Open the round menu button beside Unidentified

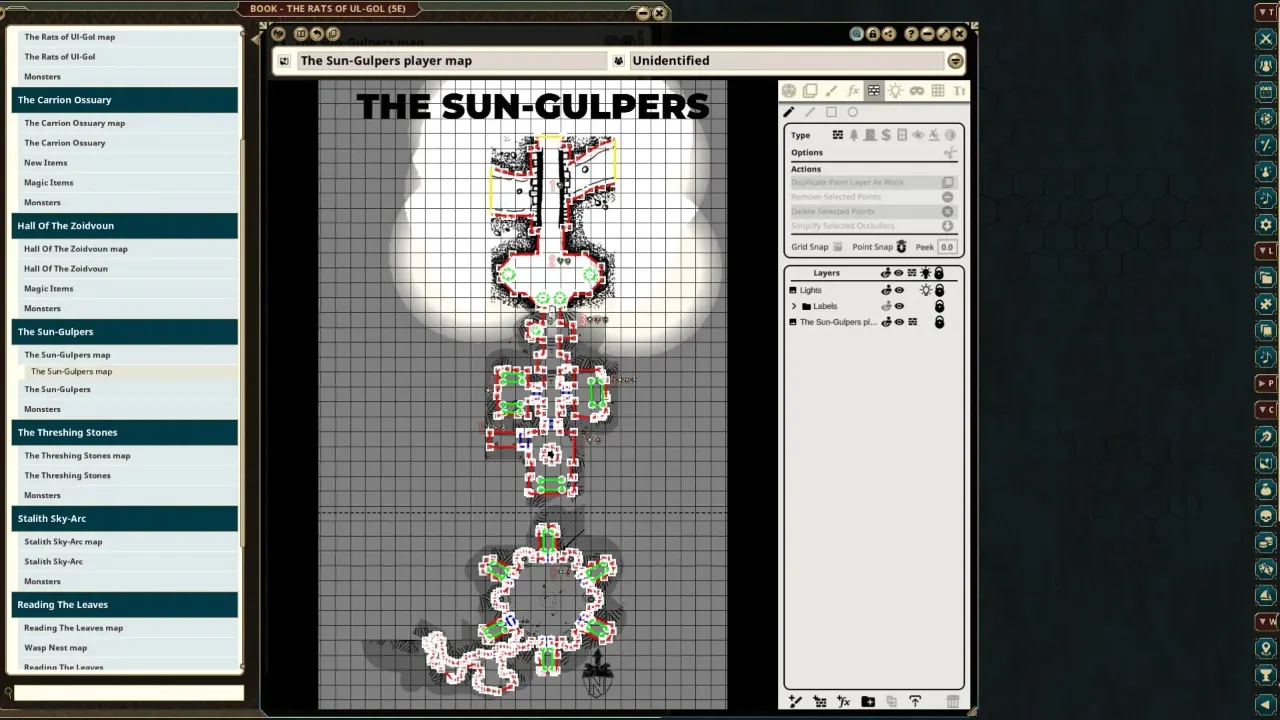(955, 61)
